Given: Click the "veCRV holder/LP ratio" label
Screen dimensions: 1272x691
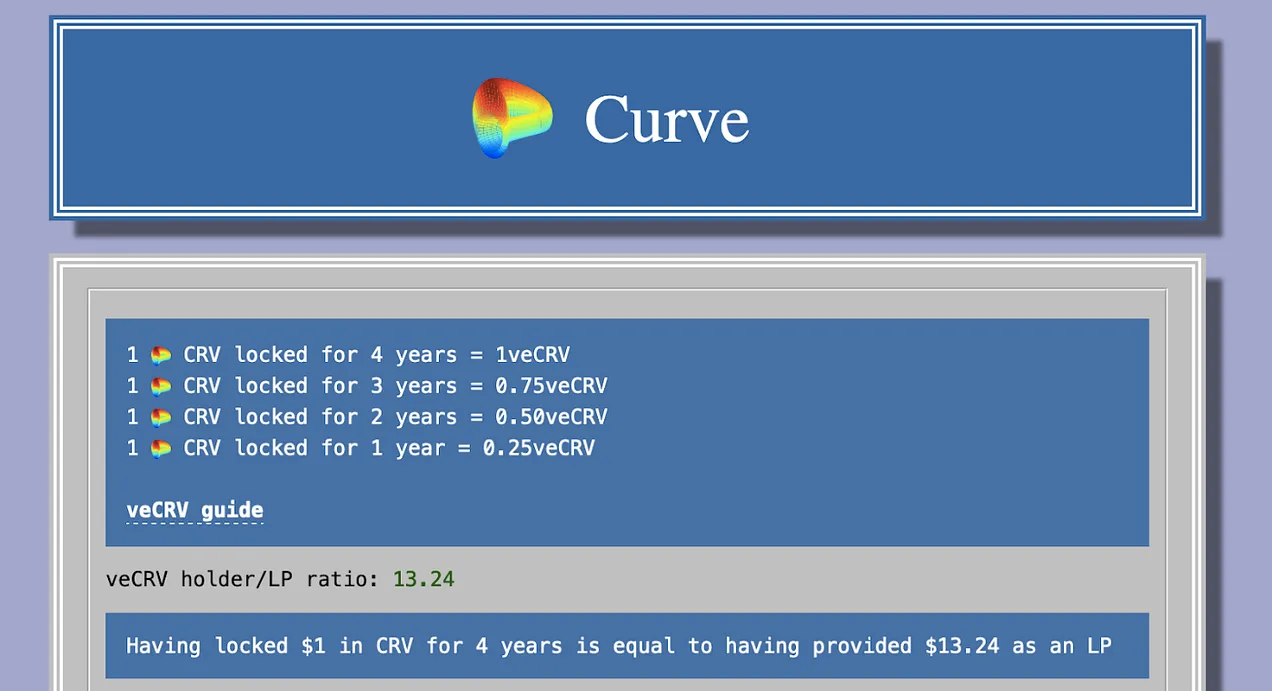Looking at the screenshot, I should click(x=242, y=579).
